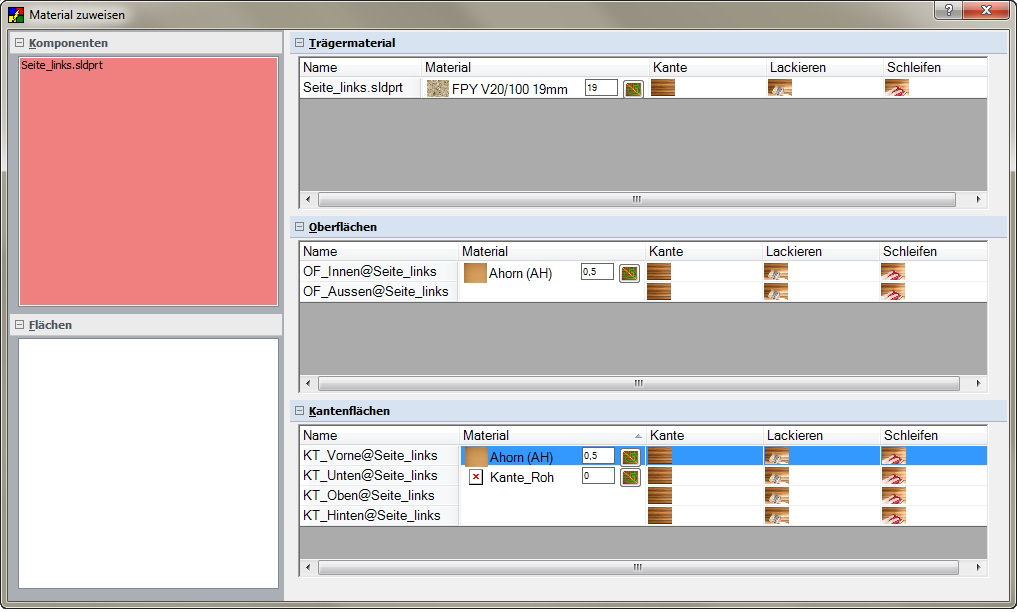Viewport: 1017px width, 612px height.
Task: Collapse the Oberflächen section
Action: tap(299, 227)
